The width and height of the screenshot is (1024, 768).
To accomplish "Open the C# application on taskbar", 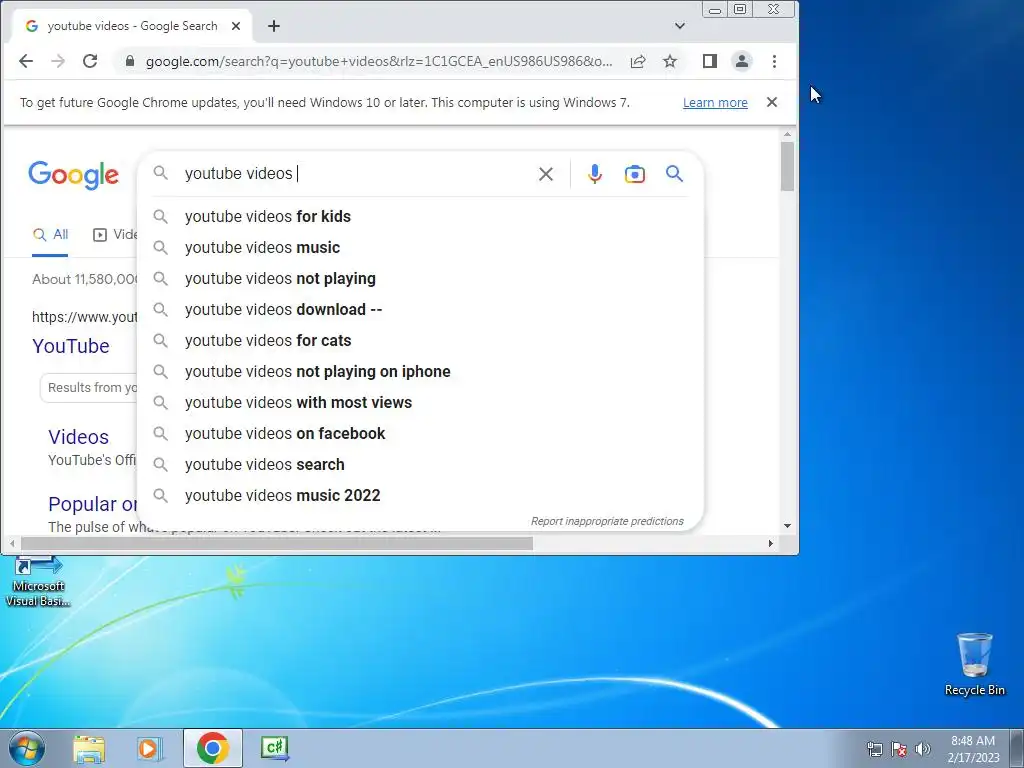I will coord(275,748).
